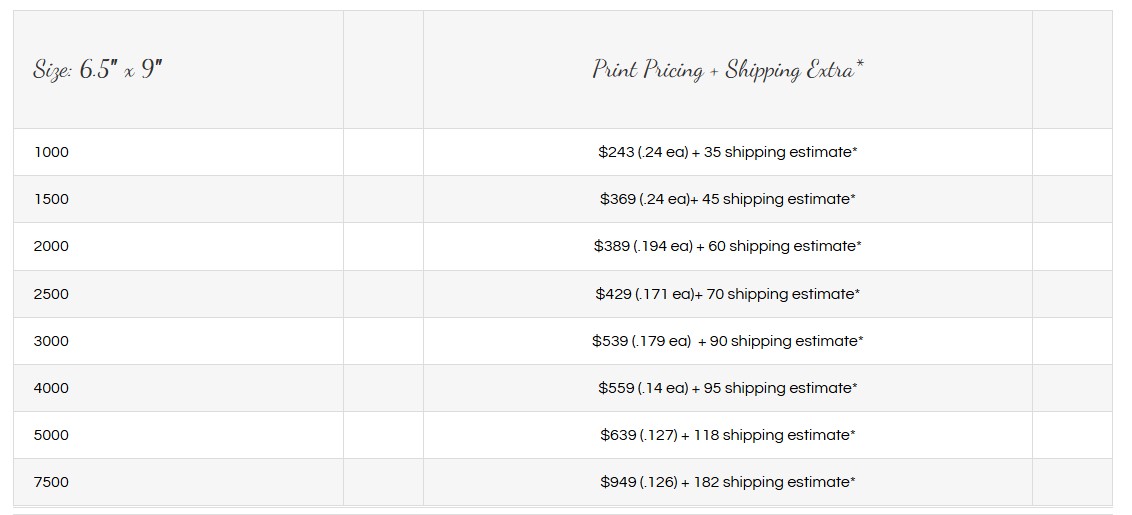Screen dimensions: 1132x515
Task: Click the $539 + 90 shipping entry
Action: (x=727, y=341)
